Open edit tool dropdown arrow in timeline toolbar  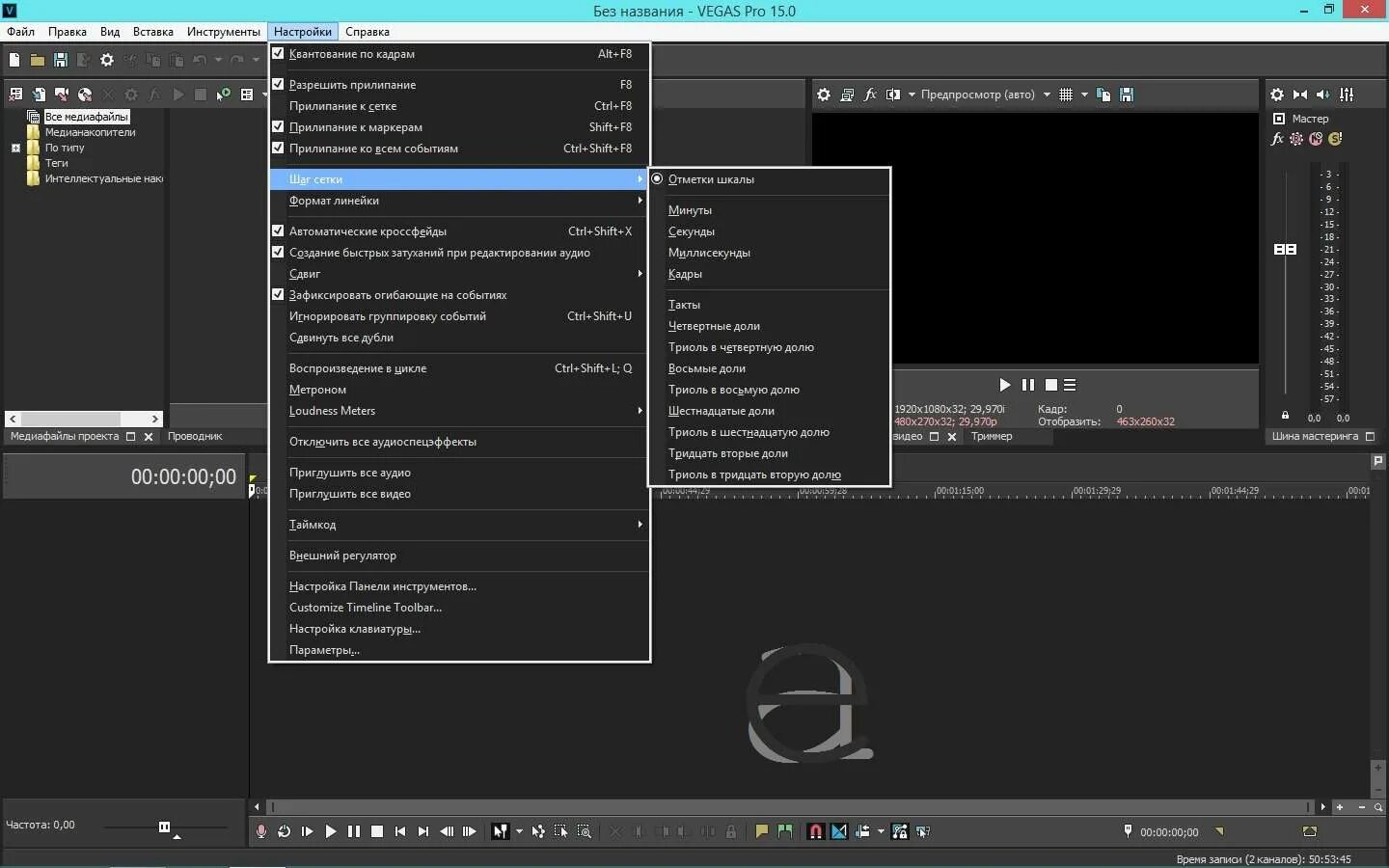click(x=519, y=831)
